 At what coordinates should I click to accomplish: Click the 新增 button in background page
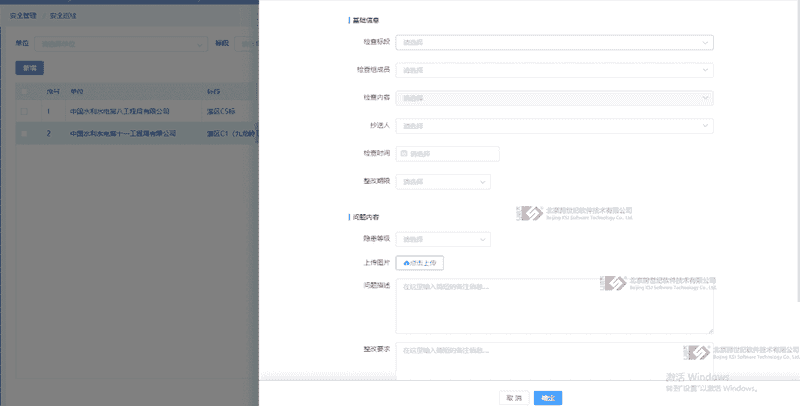coord(30,68)
